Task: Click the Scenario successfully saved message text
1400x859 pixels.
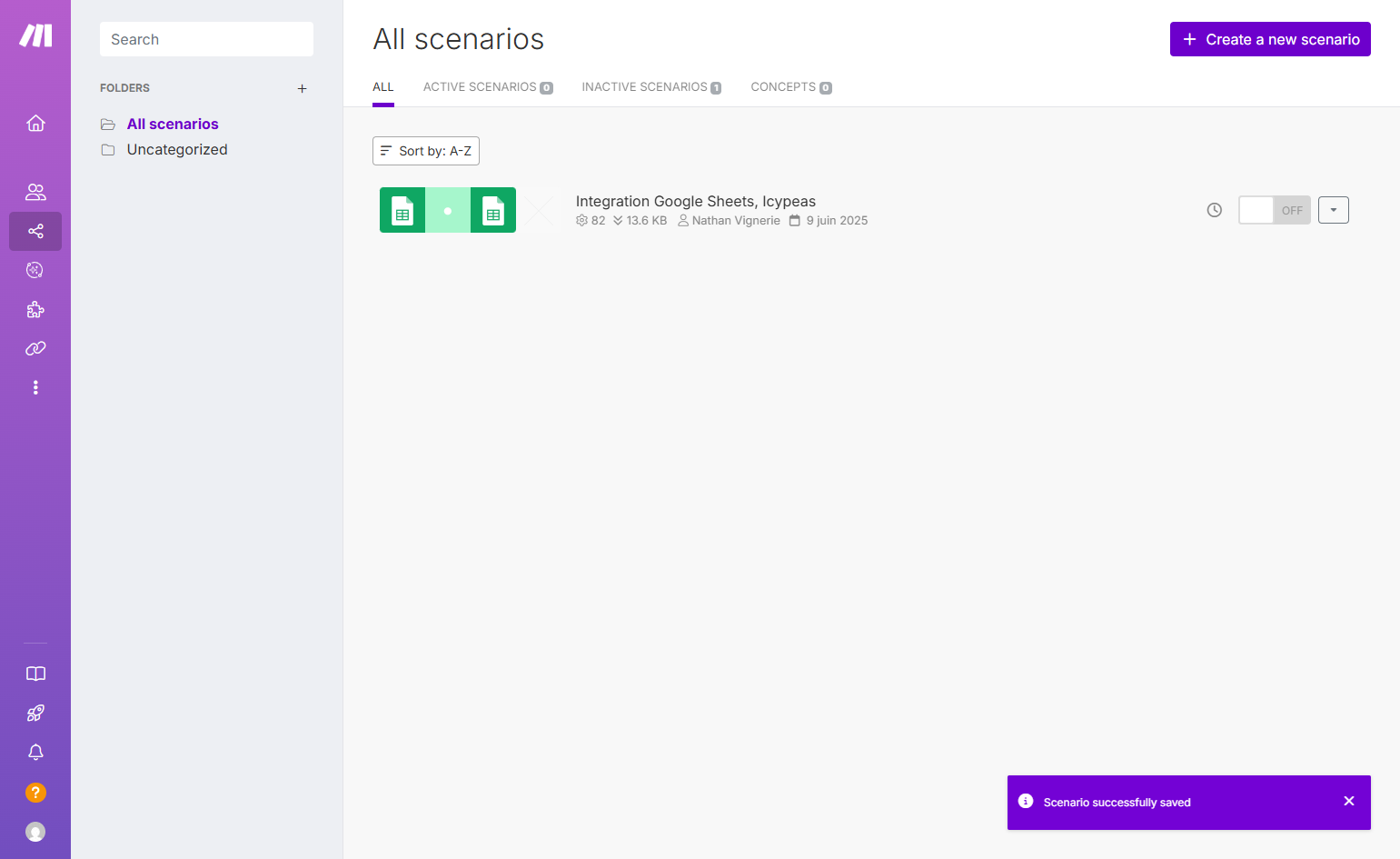Action: [x=1117, y=802]
